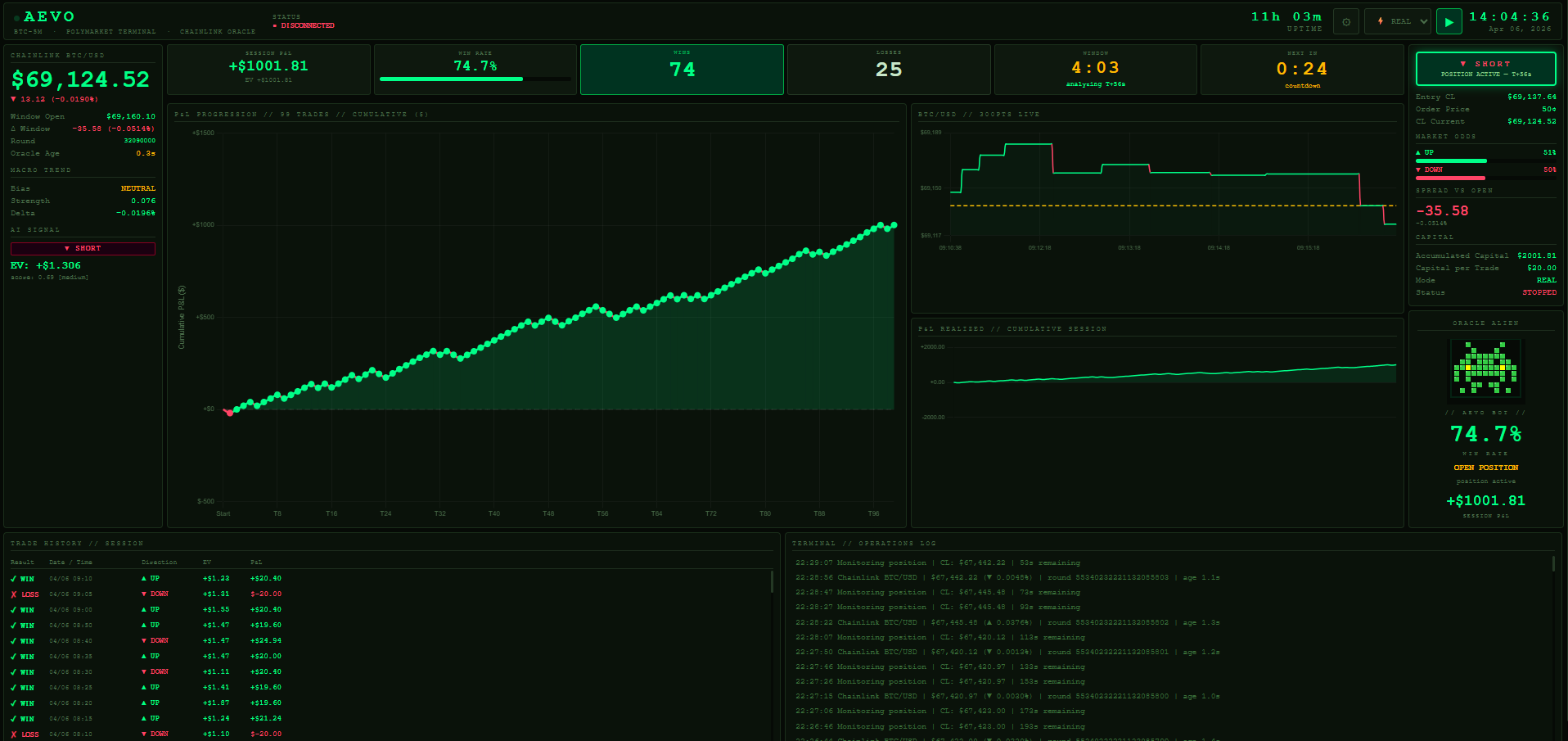Click the red DISCONNECTED status indicator

click(x=304, y=25)
